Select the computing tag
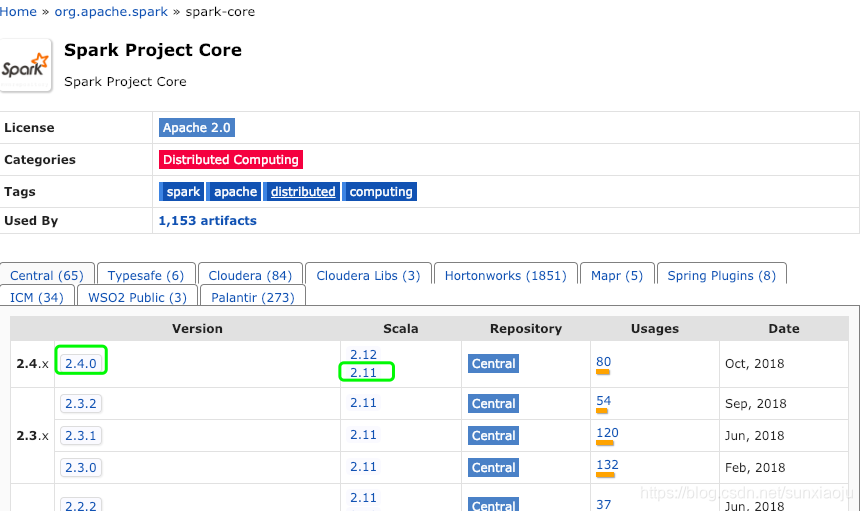The image size is (862, 511). (x=380, y=191)
